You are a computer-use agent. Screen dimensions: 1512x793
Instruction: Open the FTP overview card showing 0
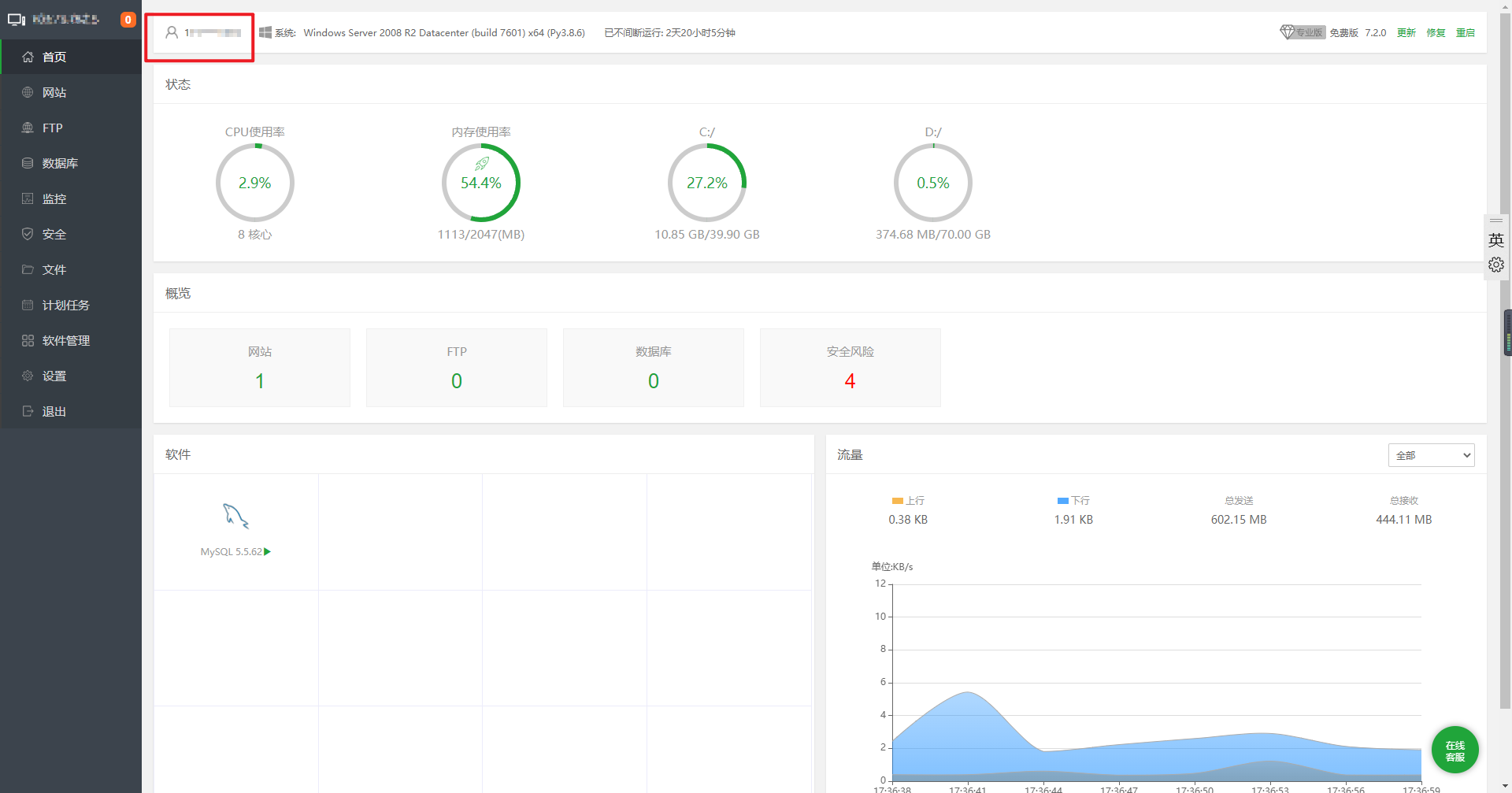[457, 368]
